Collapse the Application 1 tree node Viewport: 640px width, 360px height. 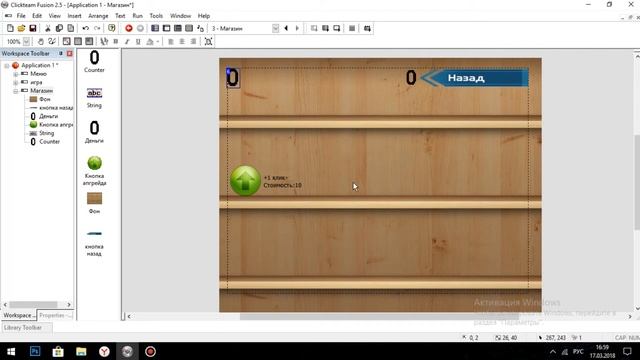pos(7,65)
